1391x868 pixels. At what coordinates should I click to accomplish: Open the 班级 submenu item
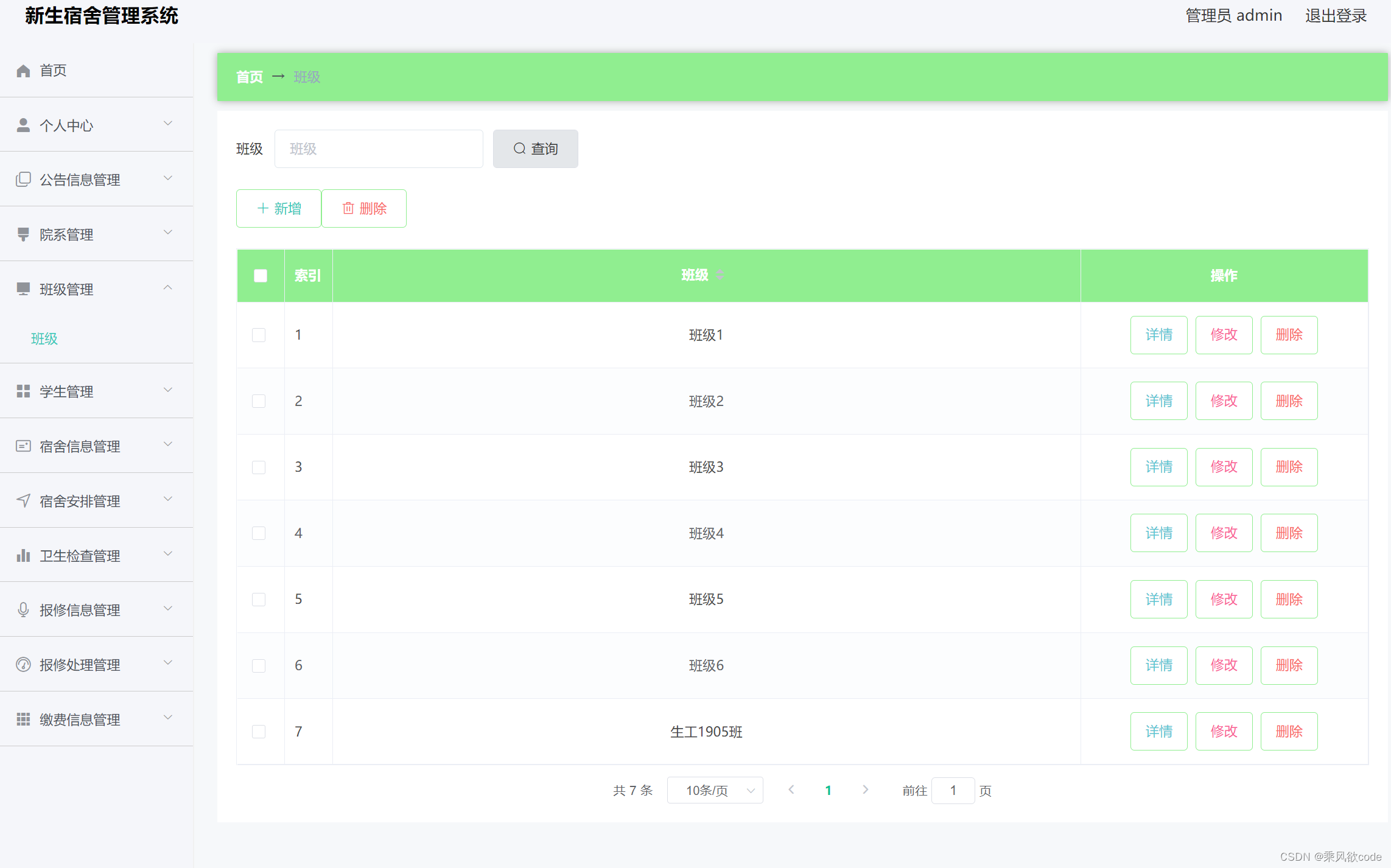(44, 338)
